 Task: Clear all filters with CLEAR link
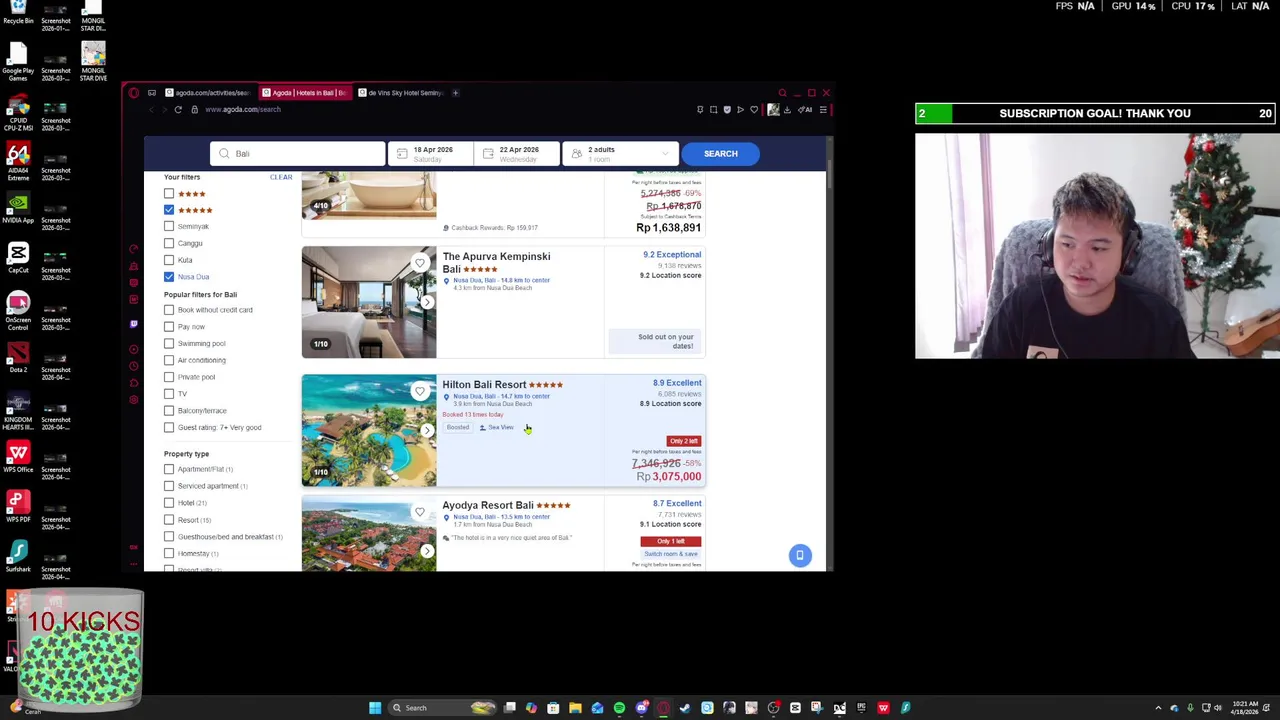coord(281,177)
